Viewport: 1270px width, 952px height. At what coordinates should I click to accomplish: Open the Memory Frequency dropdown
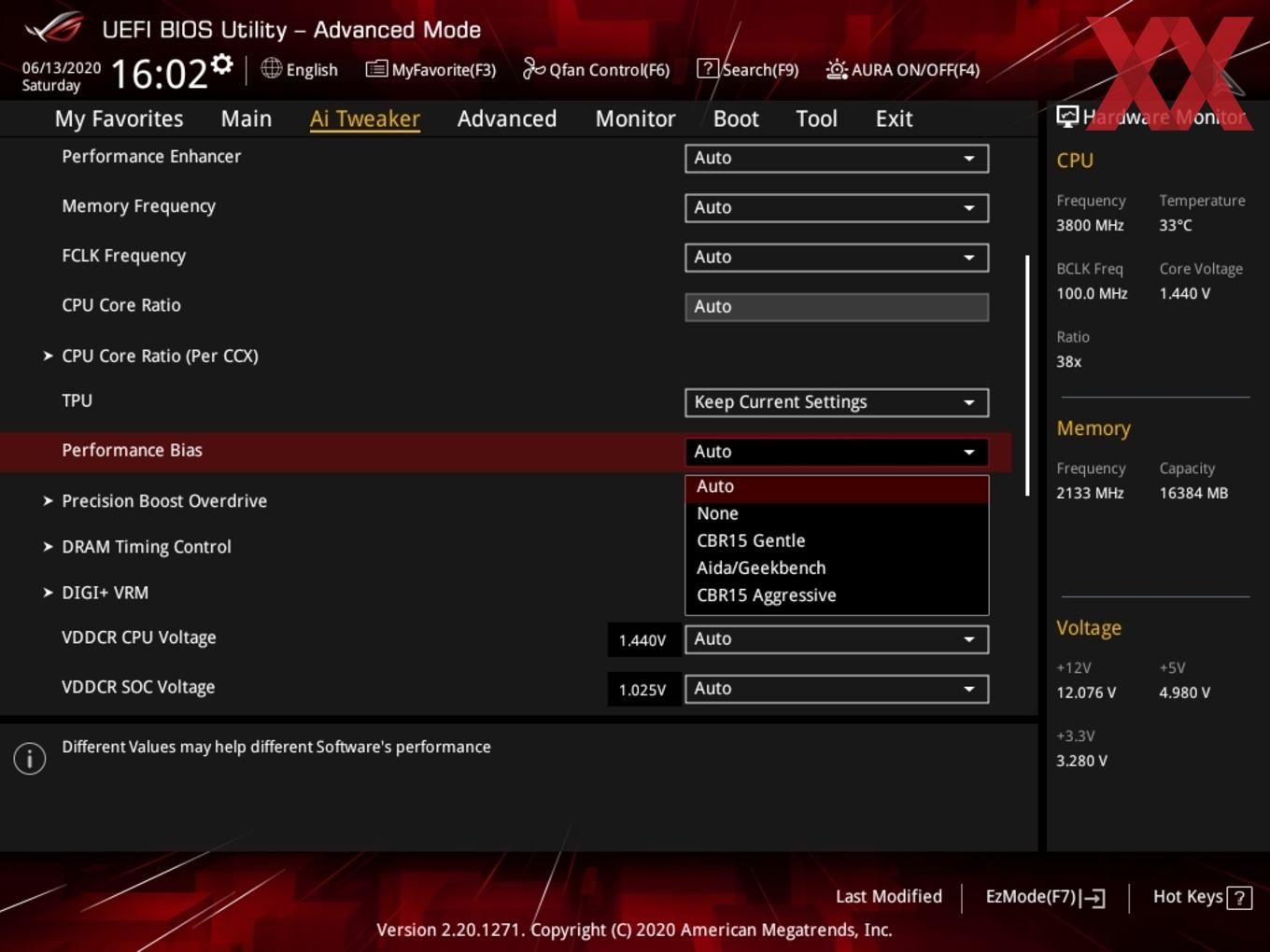837,207
